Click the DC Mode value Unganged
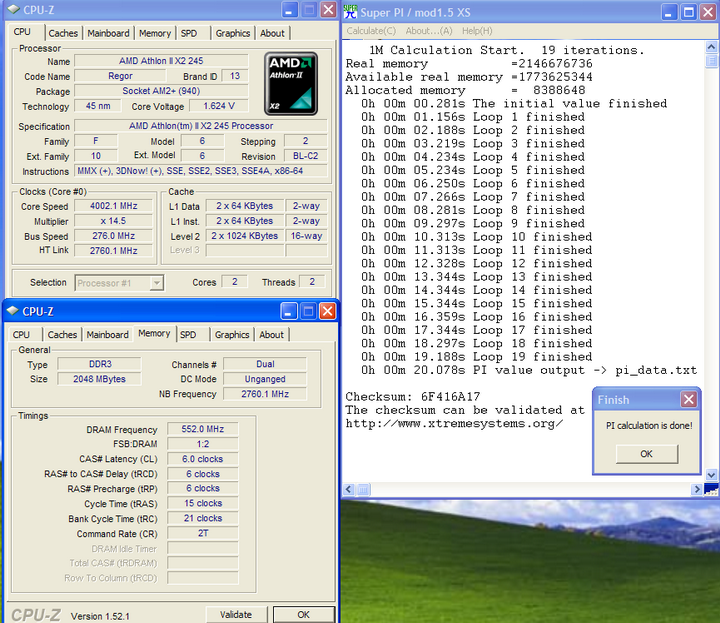 pos(265,379)
